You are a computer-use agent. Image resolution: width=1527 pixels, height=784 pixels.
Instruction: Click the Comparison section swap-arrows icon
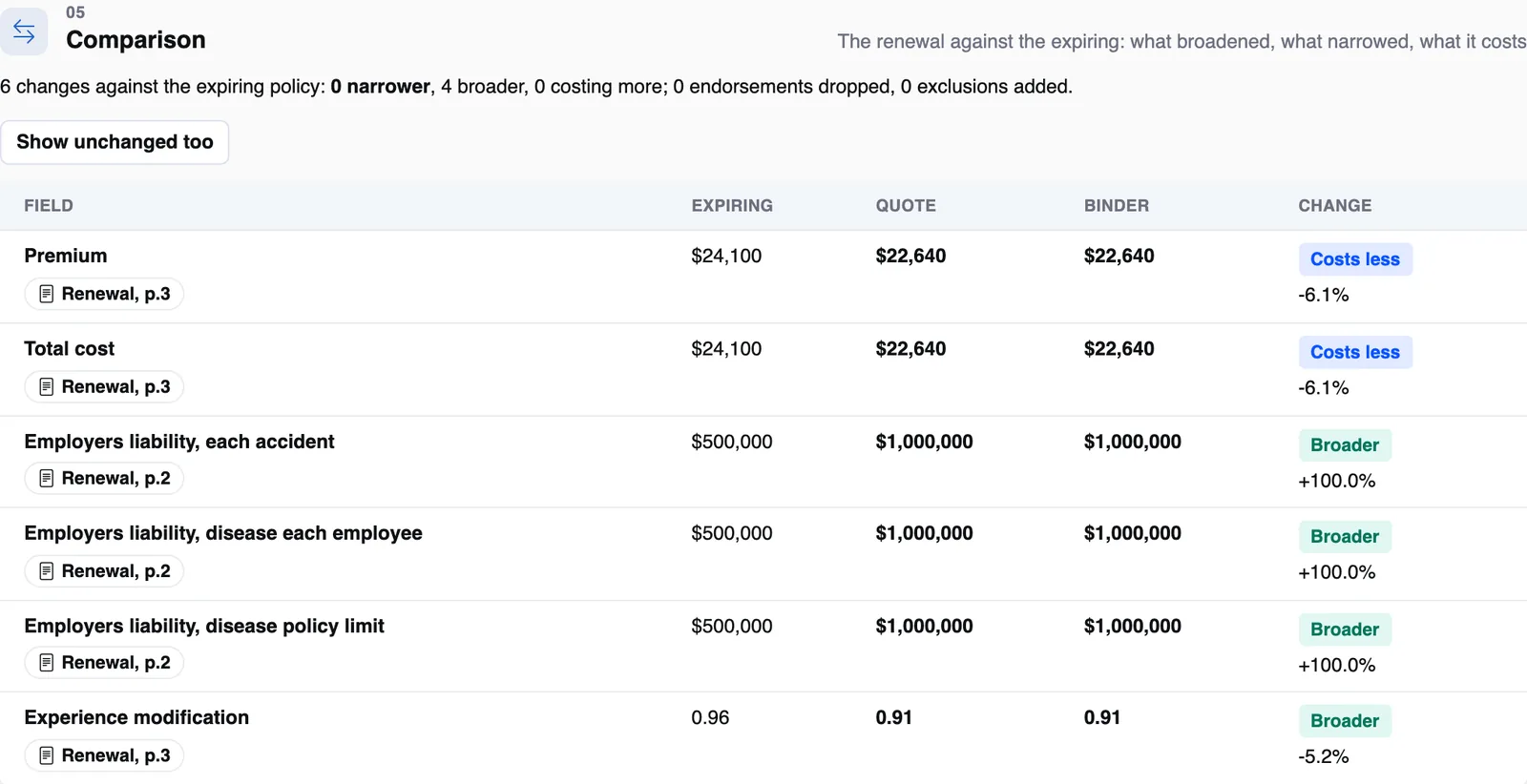[x=24, y=31]
